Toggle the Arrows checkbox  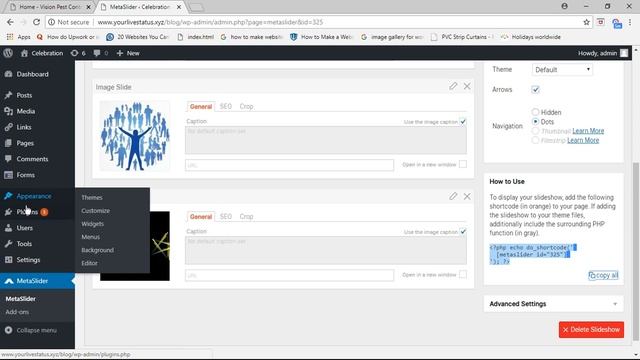(x=536, y=89)
